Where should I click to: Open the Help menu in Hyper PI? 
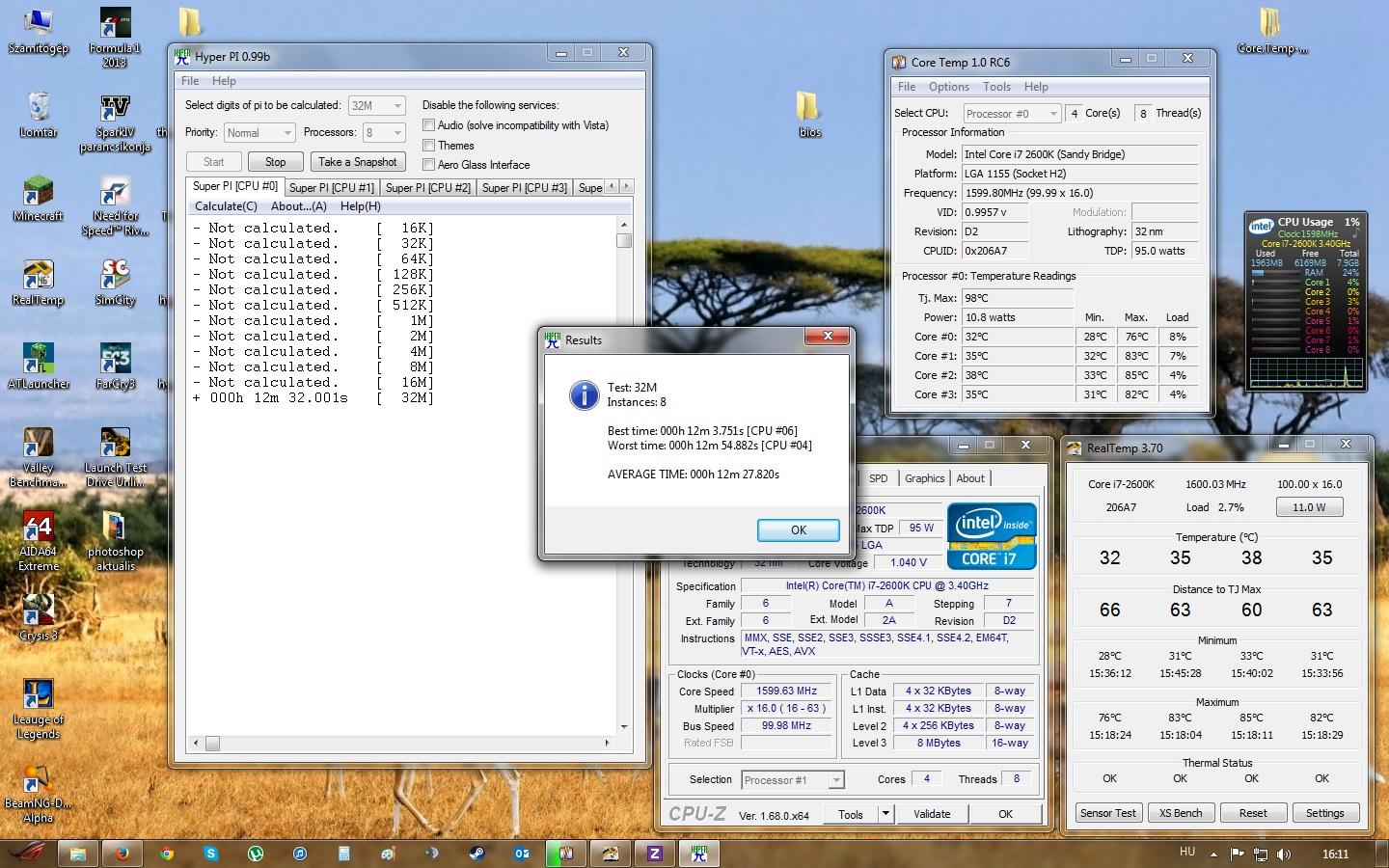pyautogui.click(x=224, y=81)
